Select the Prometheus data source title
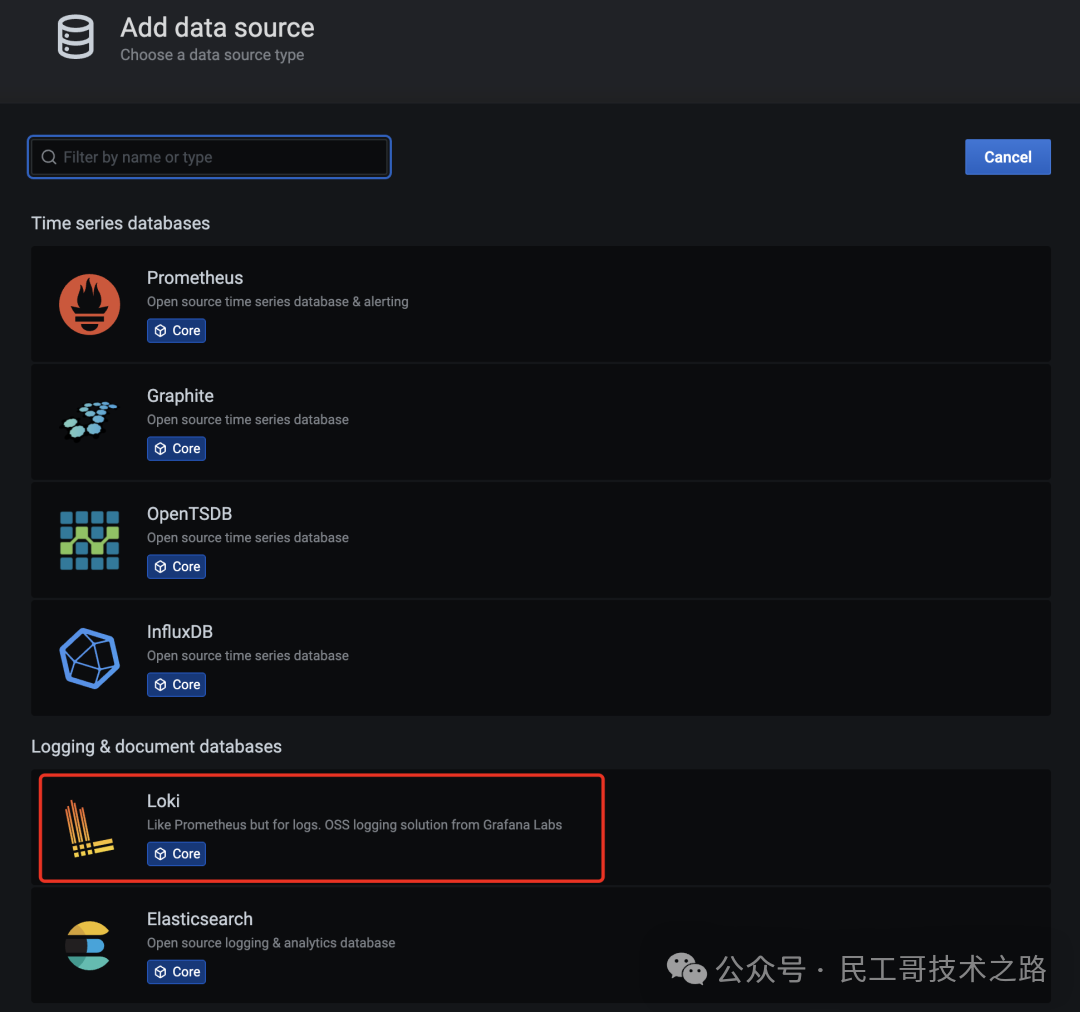Viewport: 1080px width, 1012px height. (x=195, y=278)
